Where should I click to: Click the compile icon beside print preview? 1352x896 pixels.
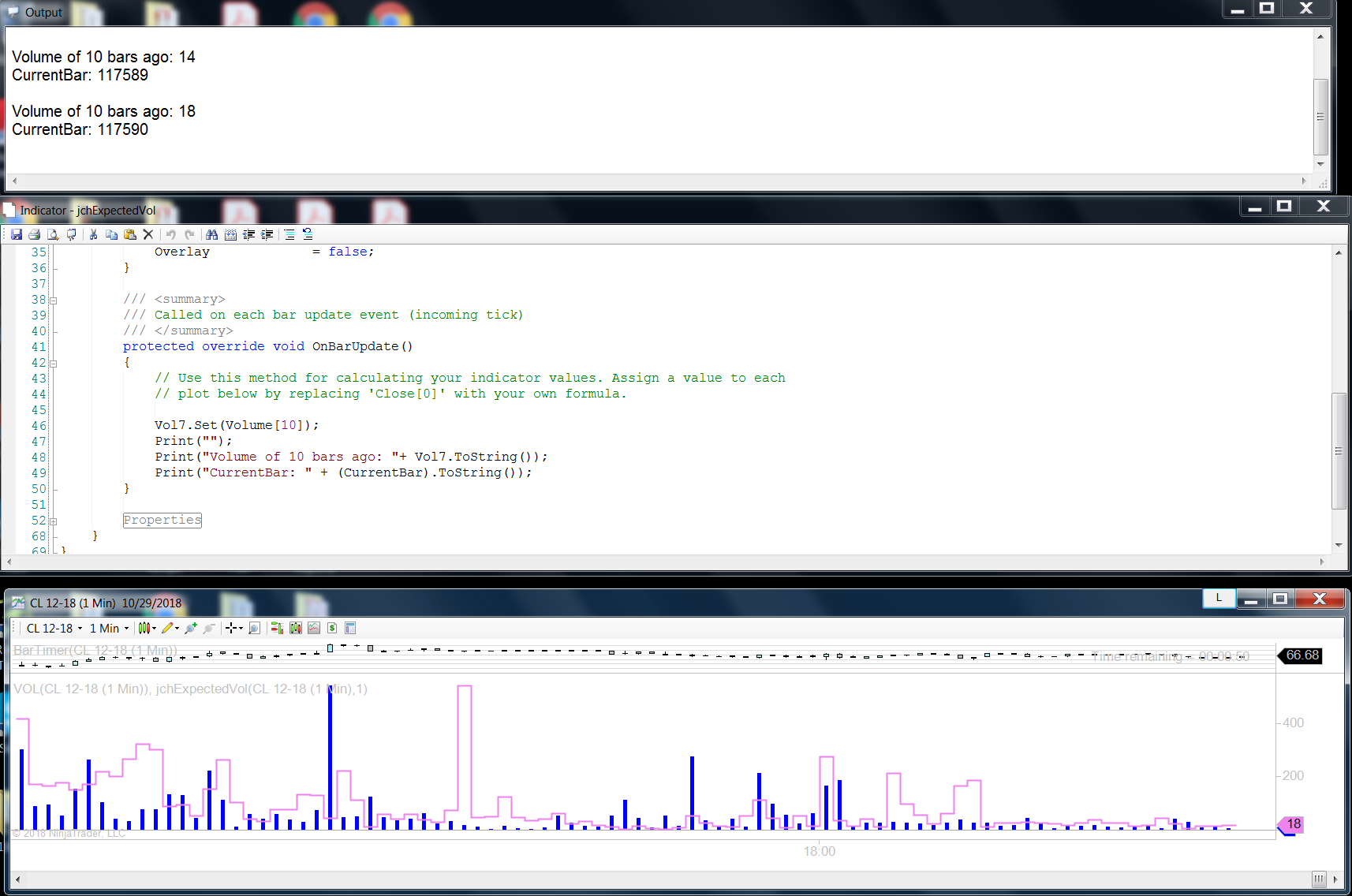tap(72, 234)
